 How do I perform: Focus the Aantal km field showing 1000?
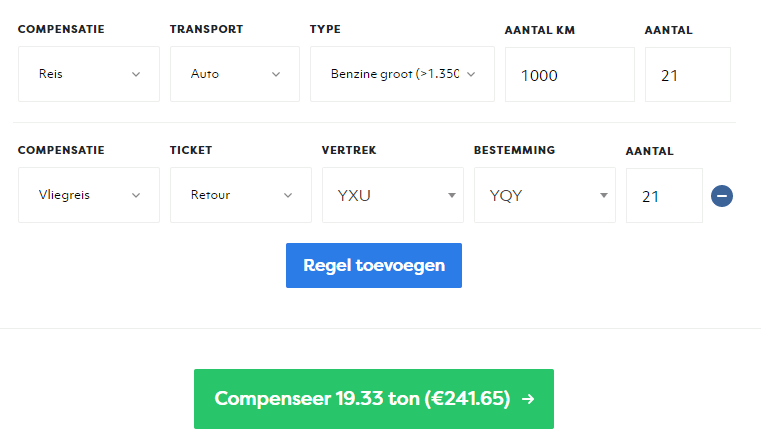[569, 75]
